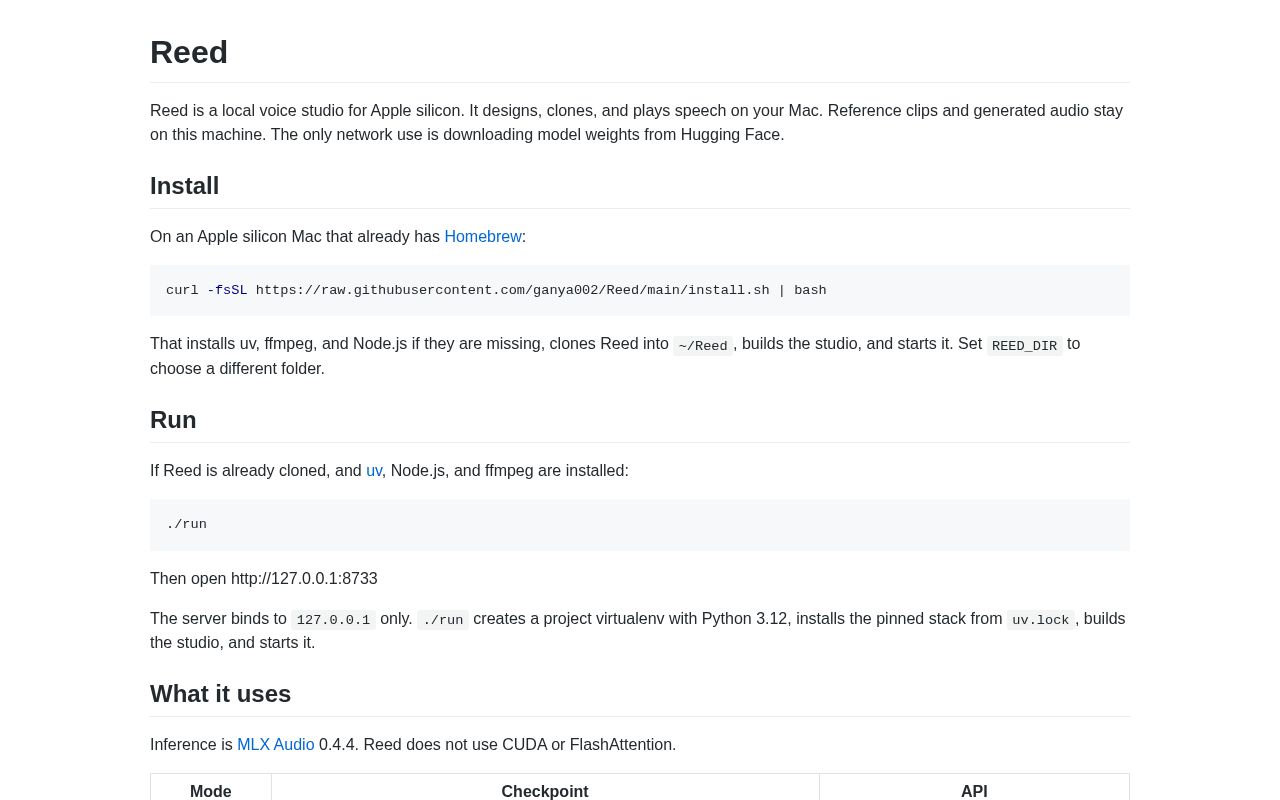Click the What it uses heading
This screenshot has width=1280, height=800.
(x=221, y=694)
